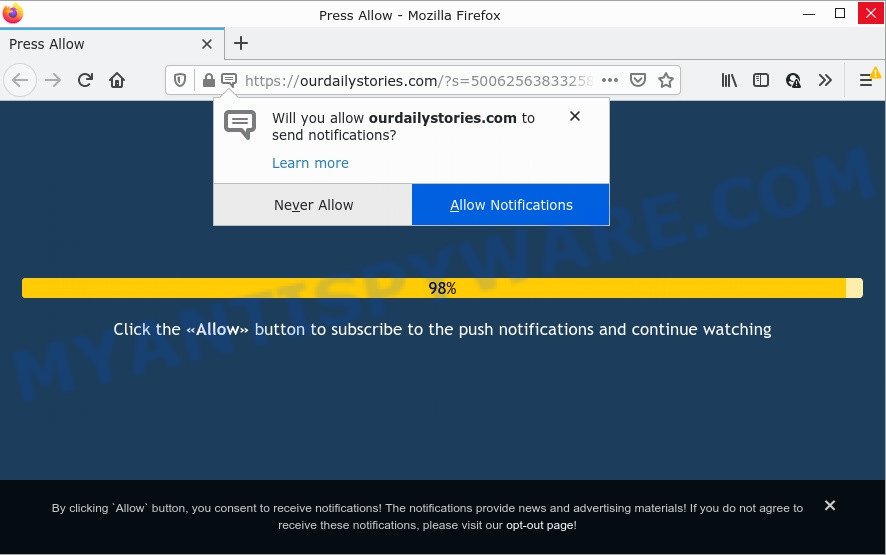Viewport: 886px width, 555px height.
Task: Minimize the Firefox window
Action: [x=809, y=14]
